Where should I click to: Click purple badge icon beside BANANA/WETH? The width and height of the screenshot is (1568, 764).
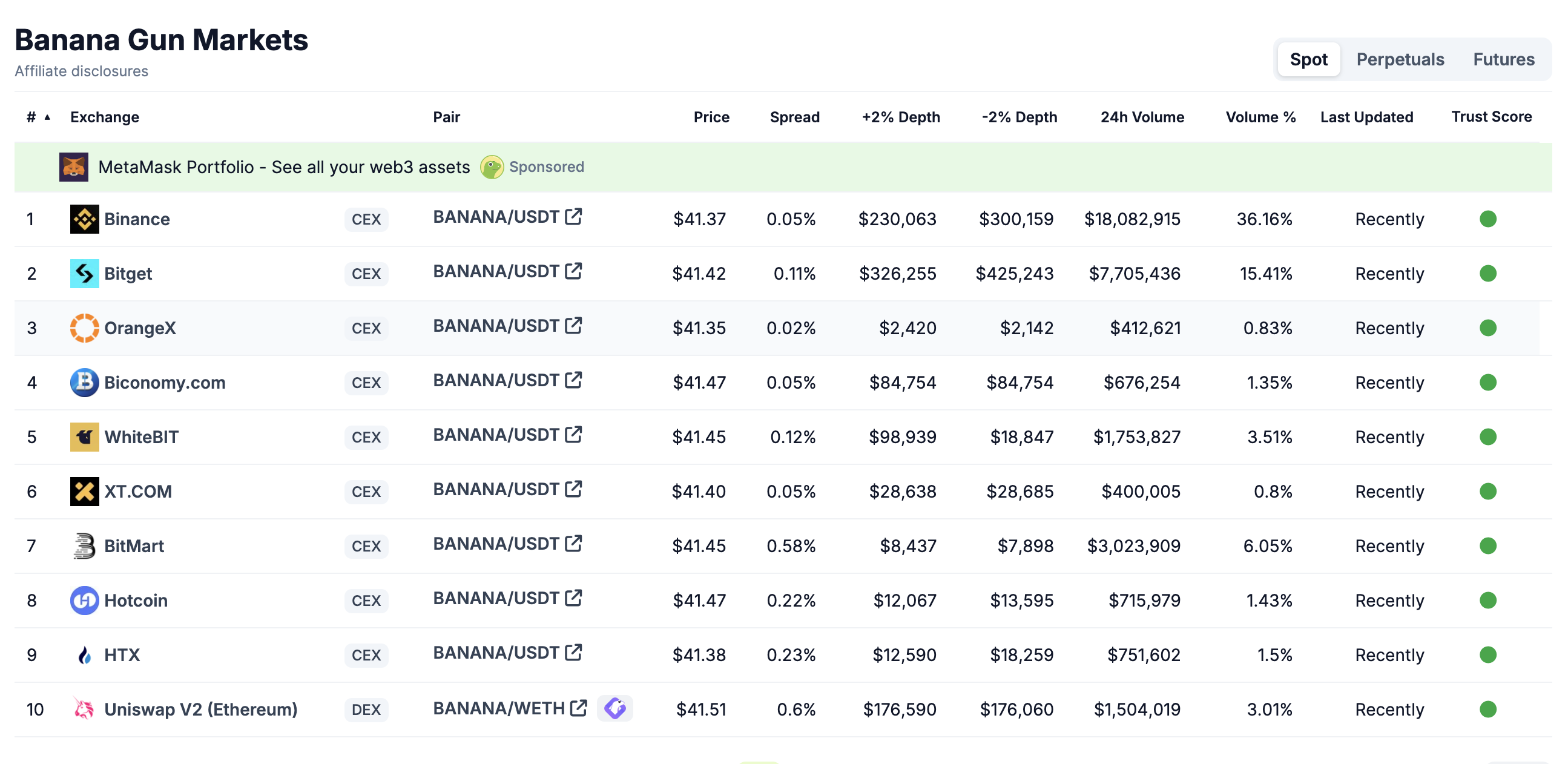coord(614,708)
